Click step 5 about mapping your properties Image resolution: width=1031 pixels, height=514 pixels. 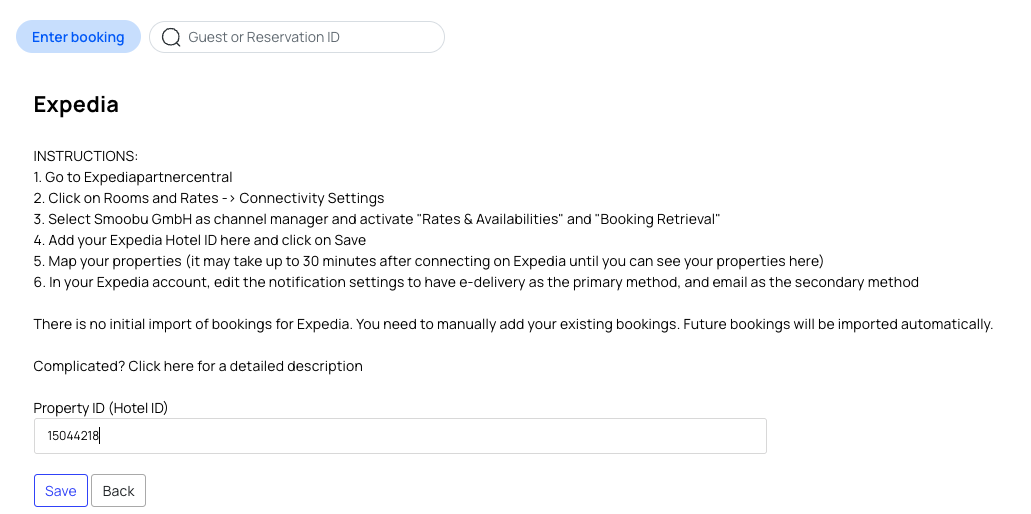pyautogui.click(x=429, y=262)
